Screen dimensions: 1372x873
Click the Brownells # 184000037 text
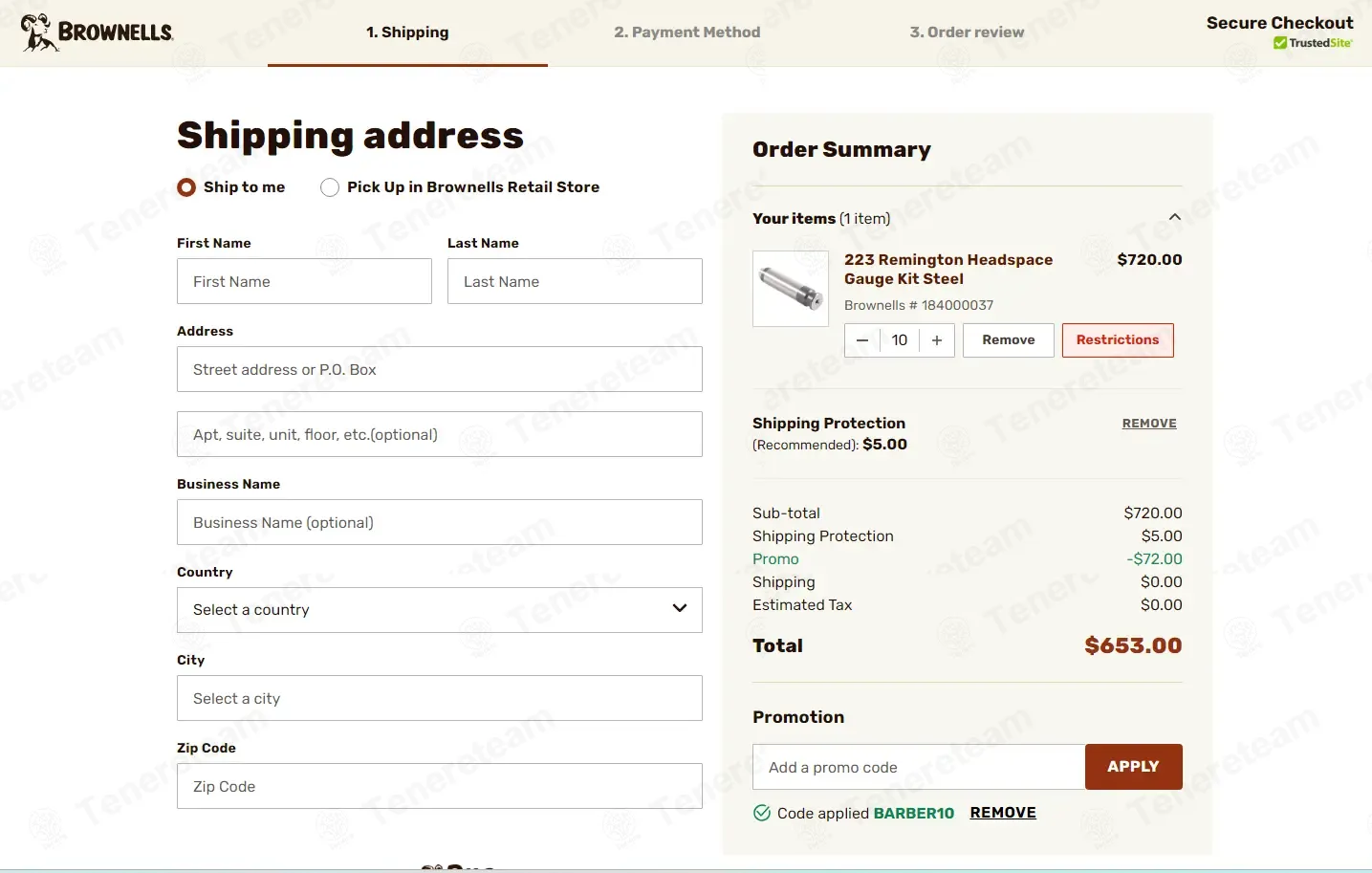(x=919, y=306)
